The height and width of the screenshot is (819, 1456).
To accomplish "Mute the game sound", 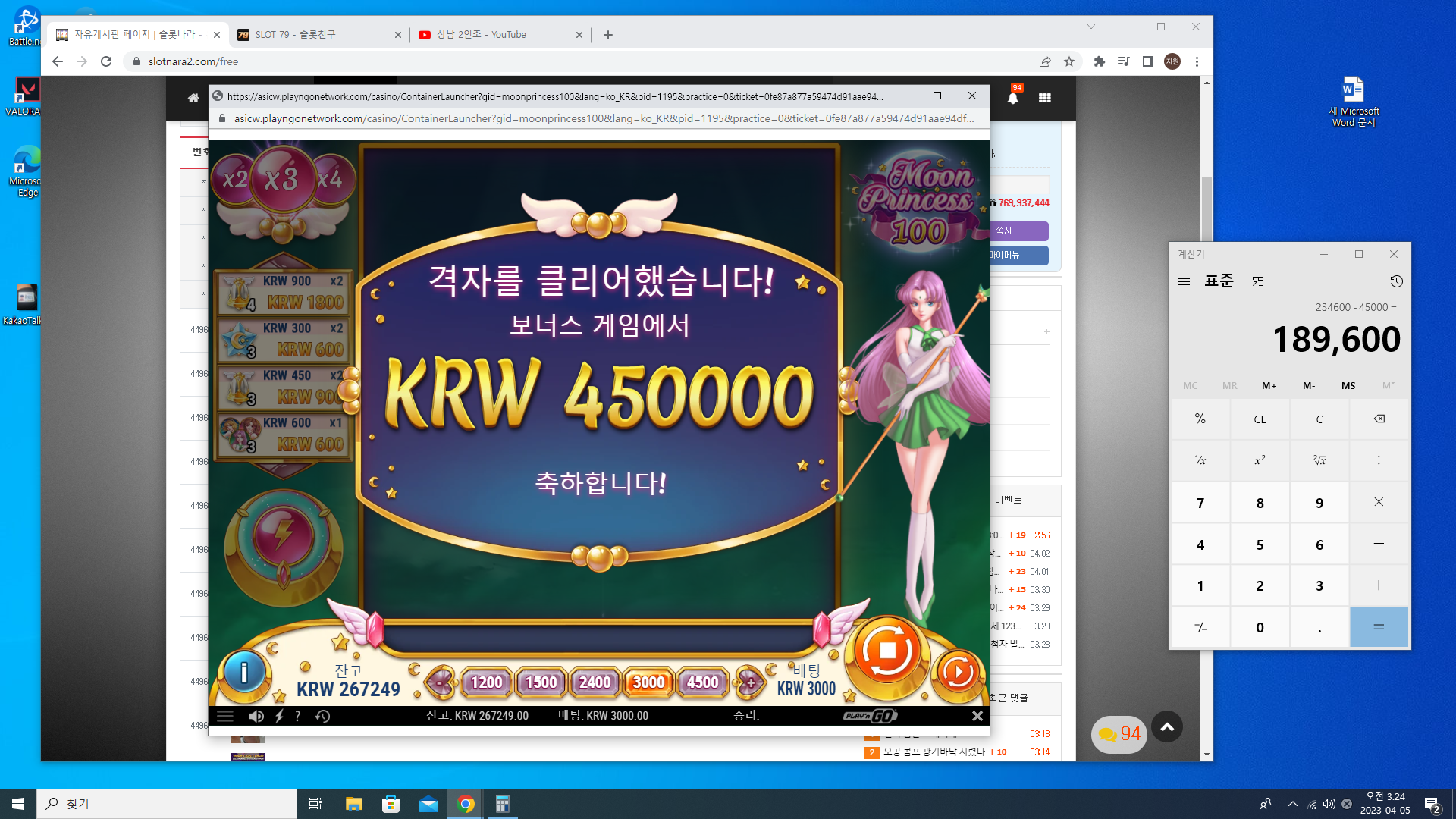I will 256,716.
